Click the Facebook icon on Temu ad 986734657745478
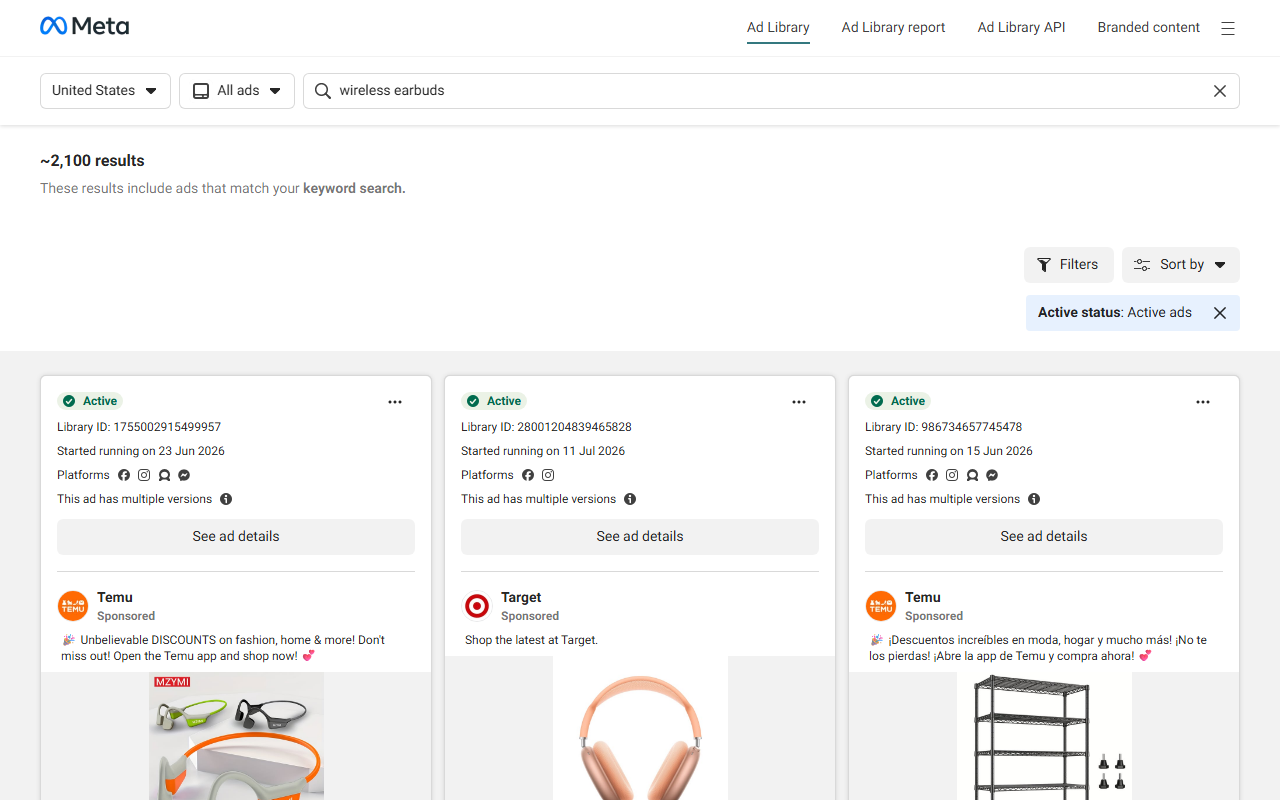This screenshot has height=800, width=1280. click(x=932, y=475)
